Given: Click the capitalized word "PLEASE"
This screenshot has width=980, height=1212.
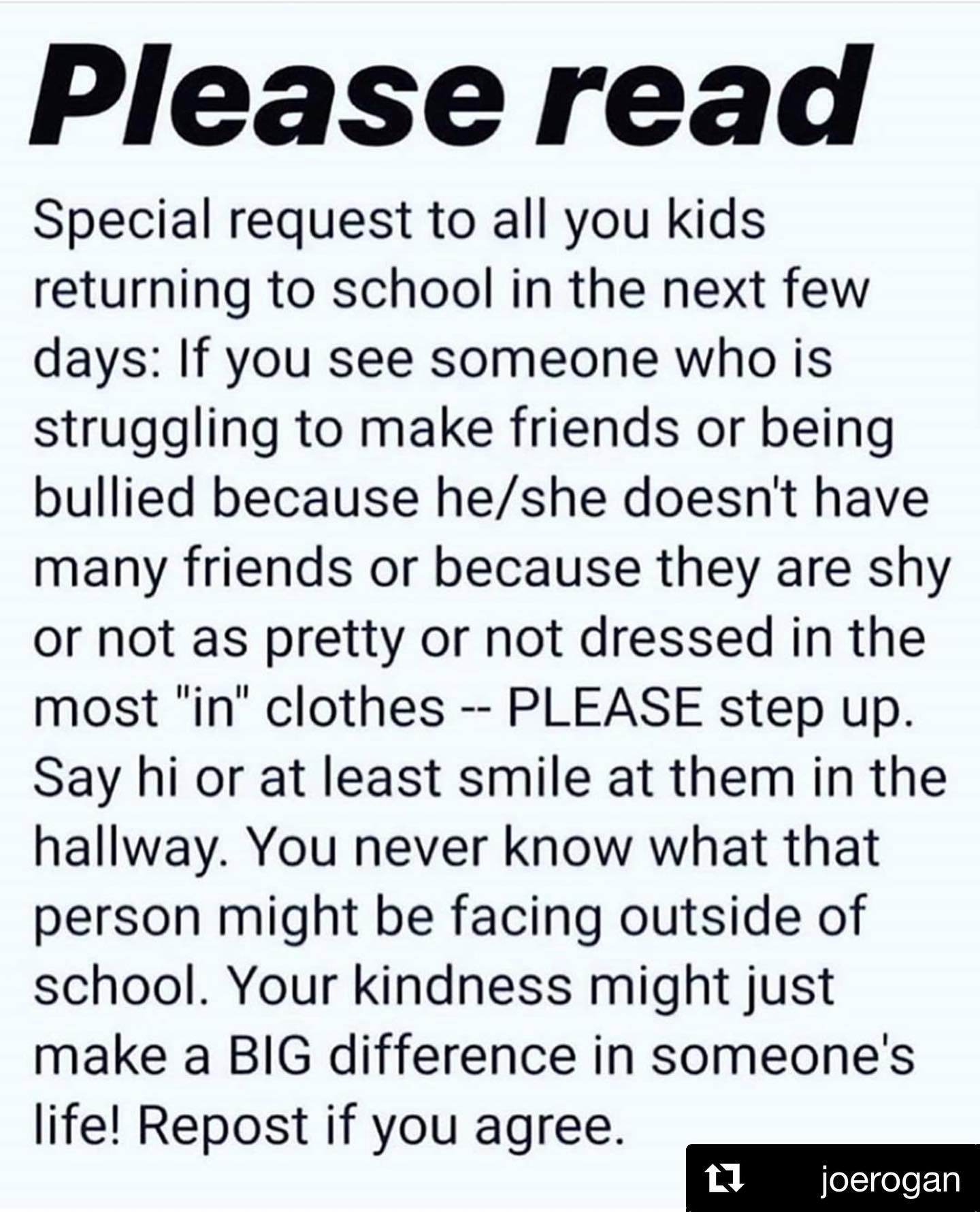Looking at the screenshot, I should [606, 708].
